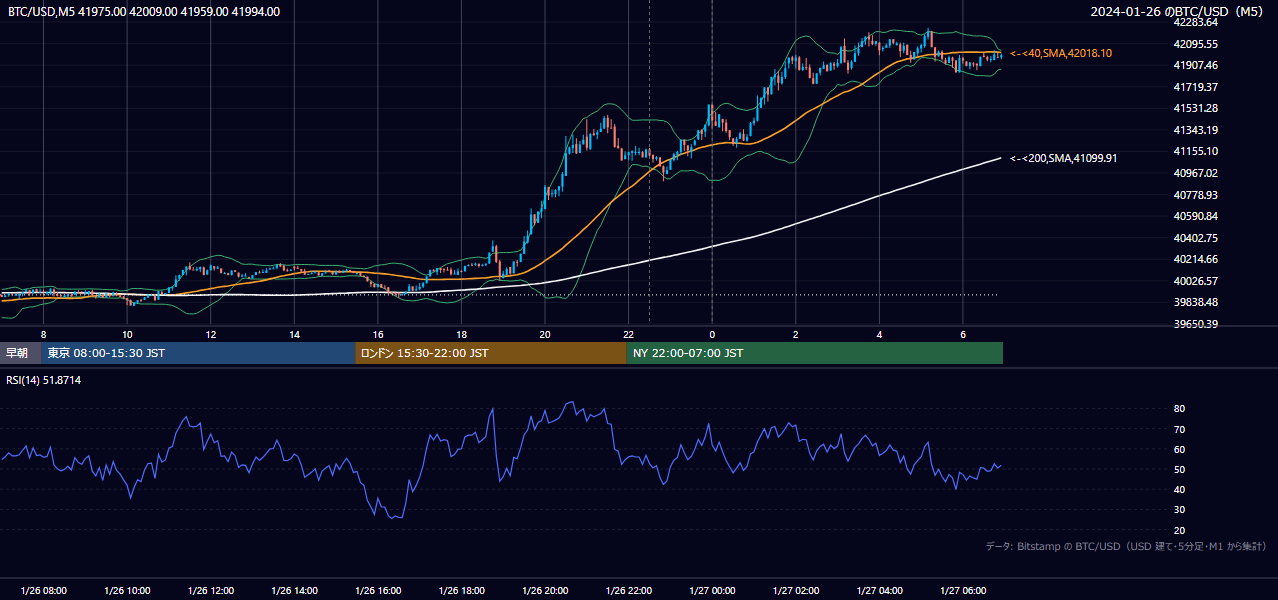
Task: Click hour 14 on price chart axis
Action: pyautogui.click(x=294, y=334)
